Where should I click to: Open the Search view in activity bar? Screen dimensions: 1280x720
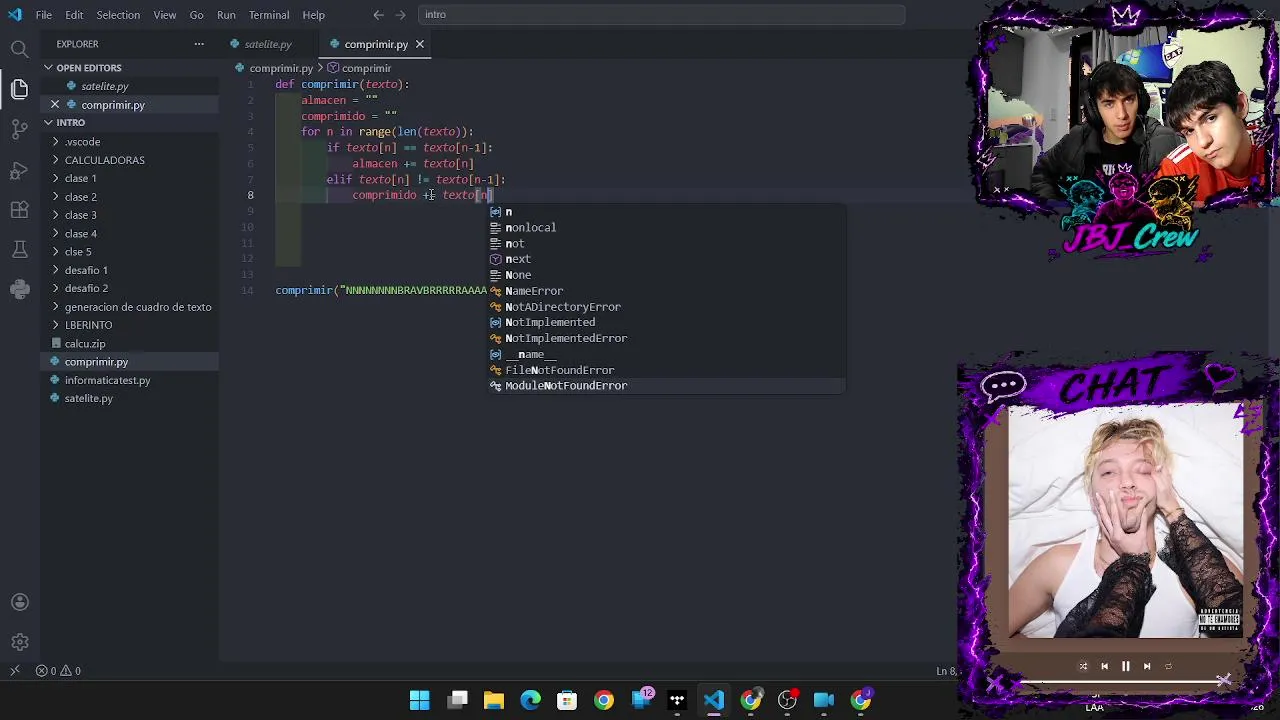[19, 49]
